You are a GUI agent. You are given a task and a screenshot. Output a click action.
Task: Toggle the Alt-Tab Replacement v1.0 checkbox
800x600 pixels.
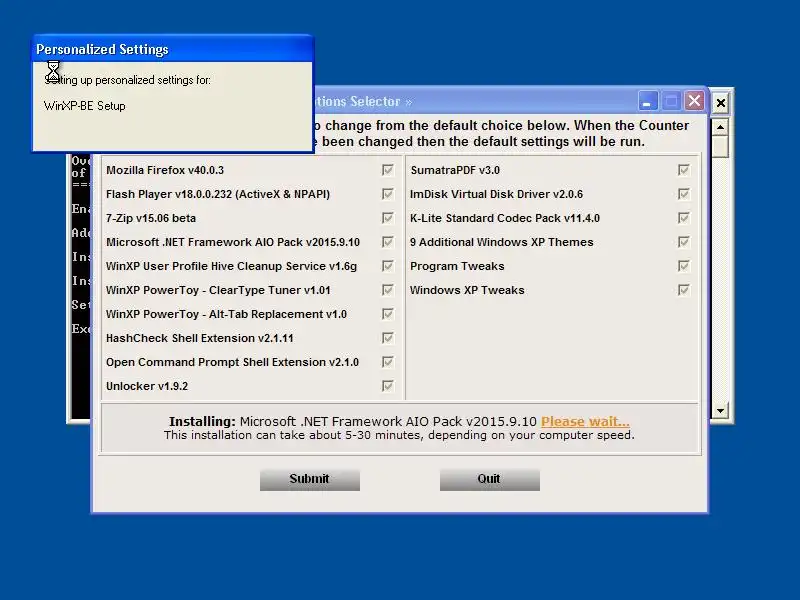(387, 314)
